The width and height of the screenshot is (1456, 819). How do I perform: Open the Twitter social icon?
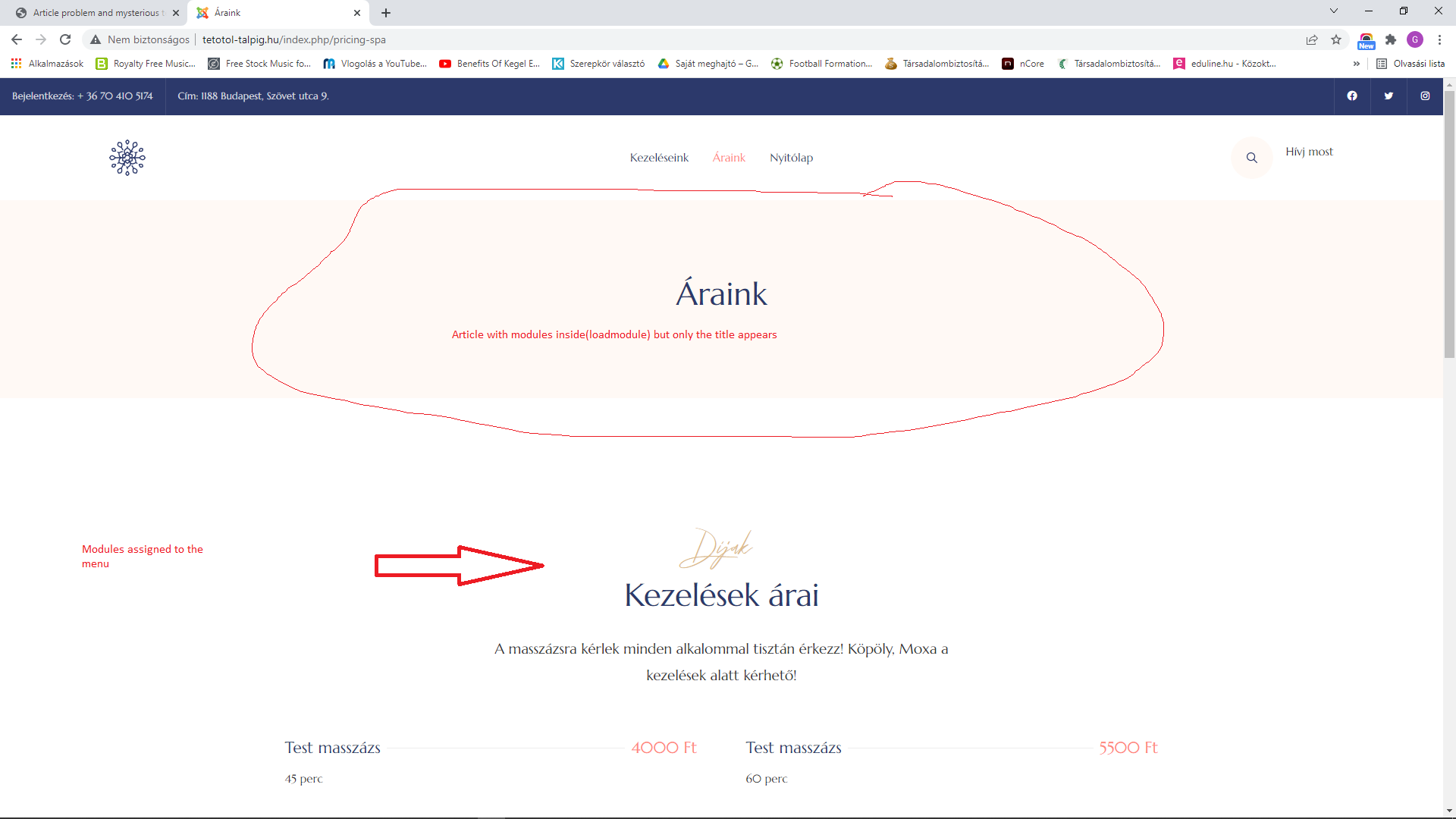click(1389, 96)
